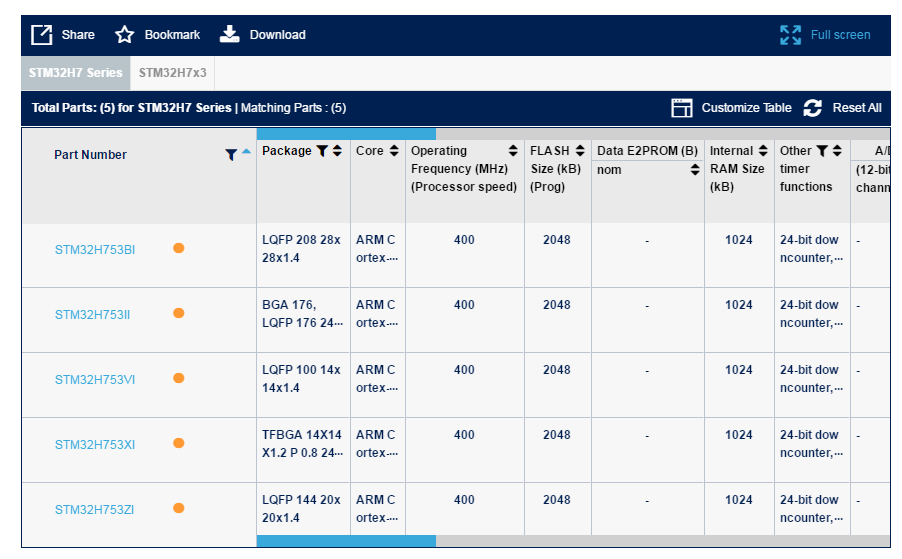Open the STM32H753XI part link
The height and width of the screenshot is (559, 902).
pyautogui.click(x=95, y=445)
